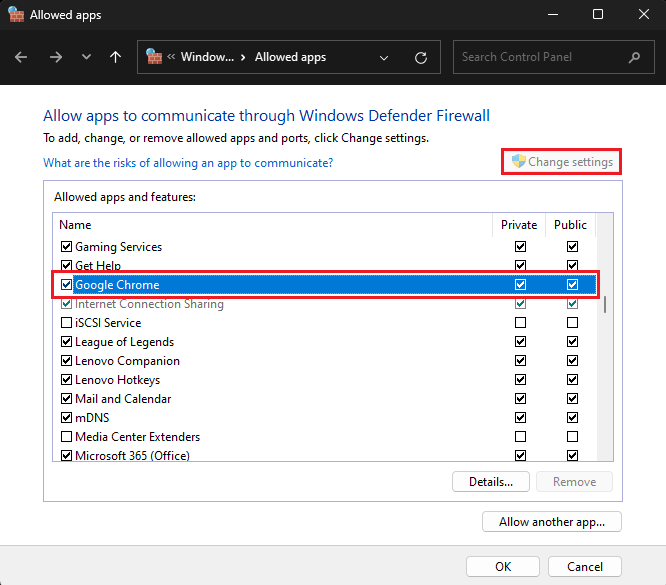Open the recent locations chevron
The height and width of the screenshot is (585, 666).
pyautogui.click(x=86, y=57)
